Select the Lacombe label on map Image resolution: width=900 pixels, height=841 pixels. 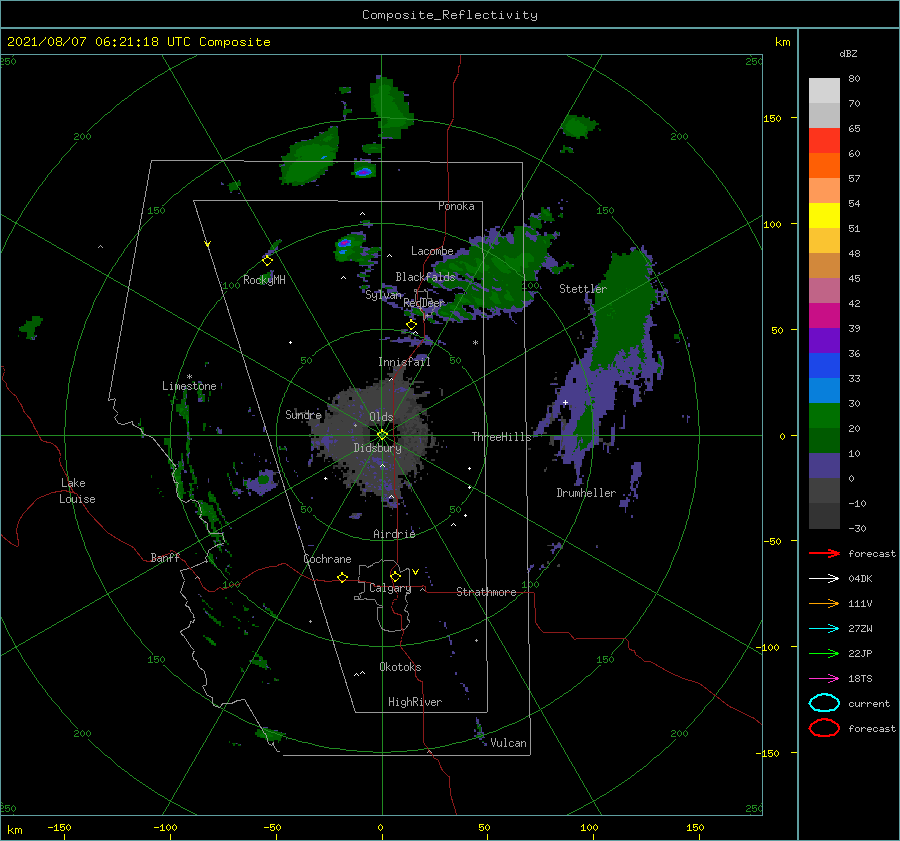coord(432,251)
